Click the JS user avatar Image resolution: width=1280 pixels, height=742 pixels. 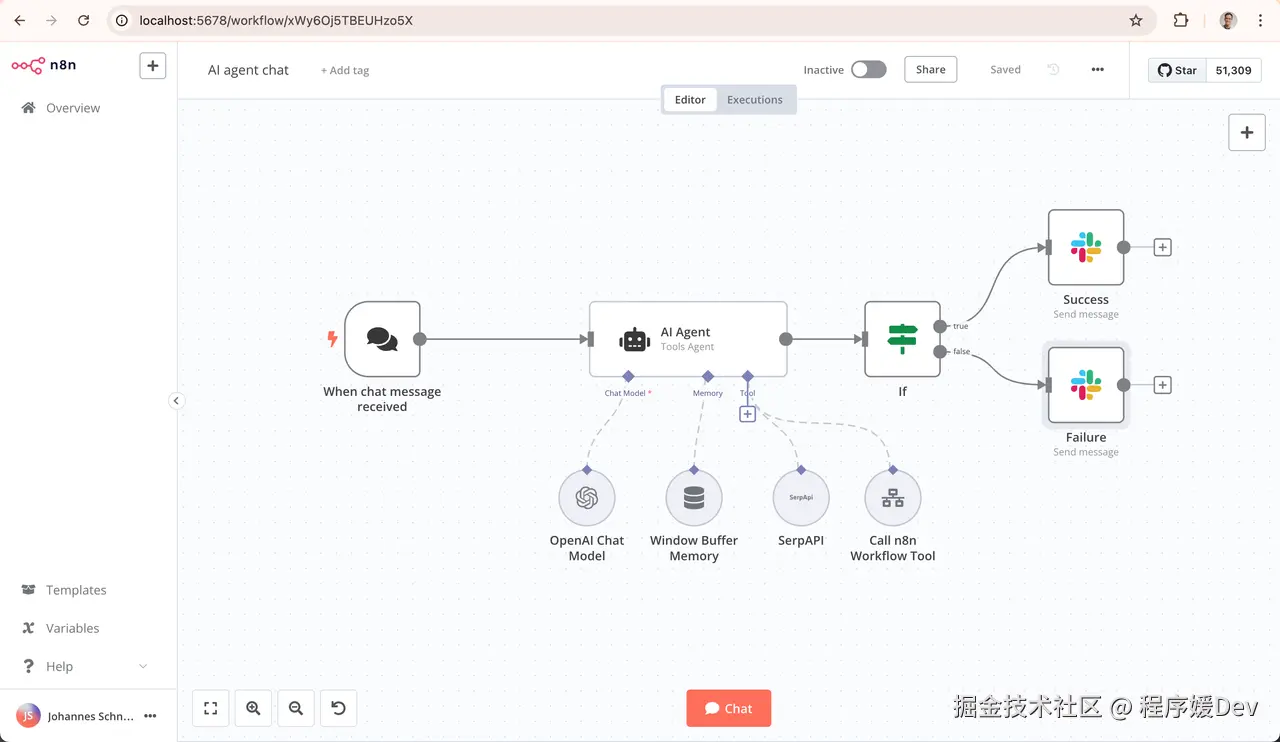[x=28, y=716]
